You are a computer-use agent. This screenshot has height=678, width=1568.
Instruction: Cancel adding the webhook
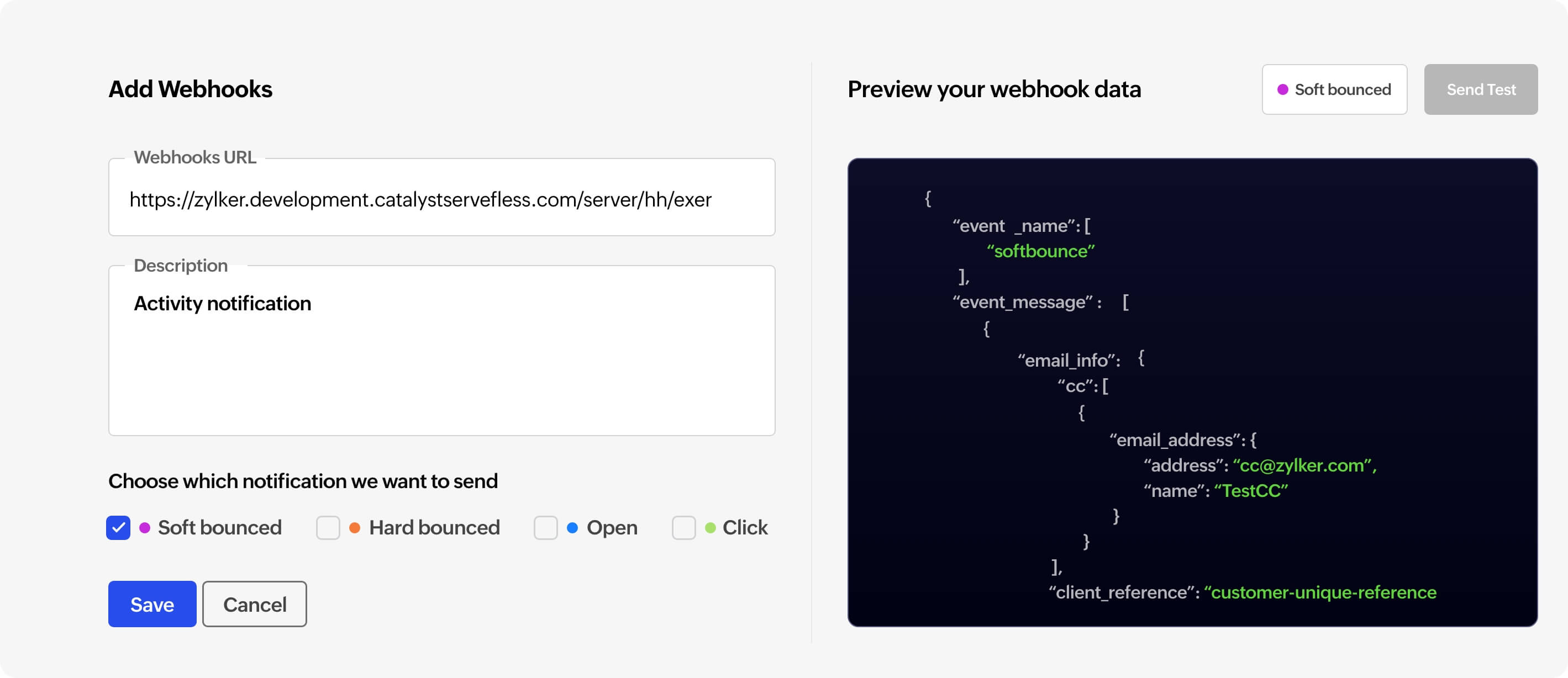click(255, 604)
